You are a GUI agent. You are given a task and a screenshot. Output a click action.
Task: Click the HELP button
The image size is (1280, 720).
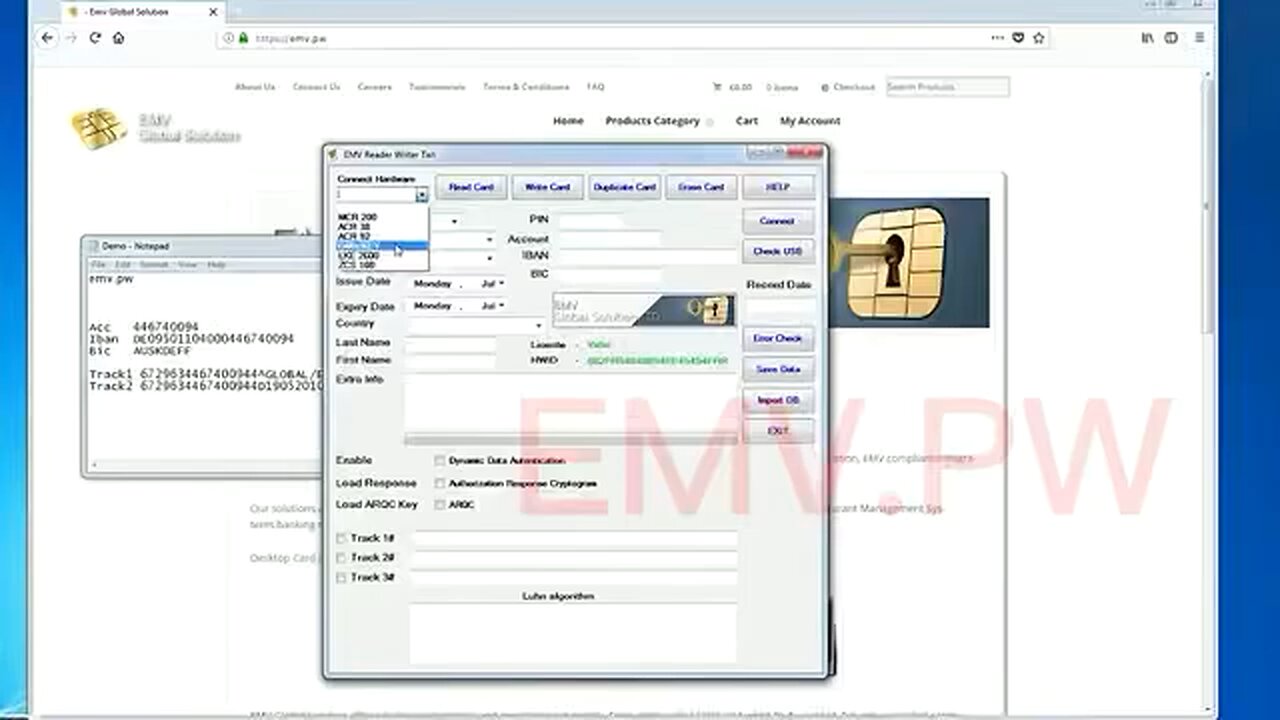tap(778, 187)
